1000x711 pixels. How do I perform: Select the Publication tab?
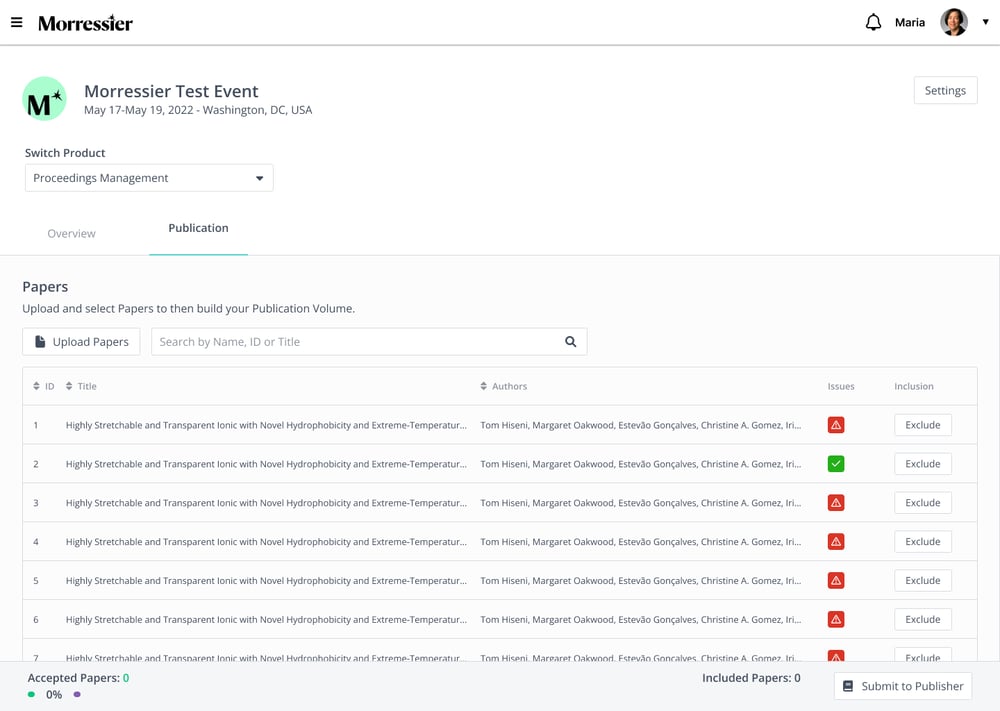click(198, 228)
